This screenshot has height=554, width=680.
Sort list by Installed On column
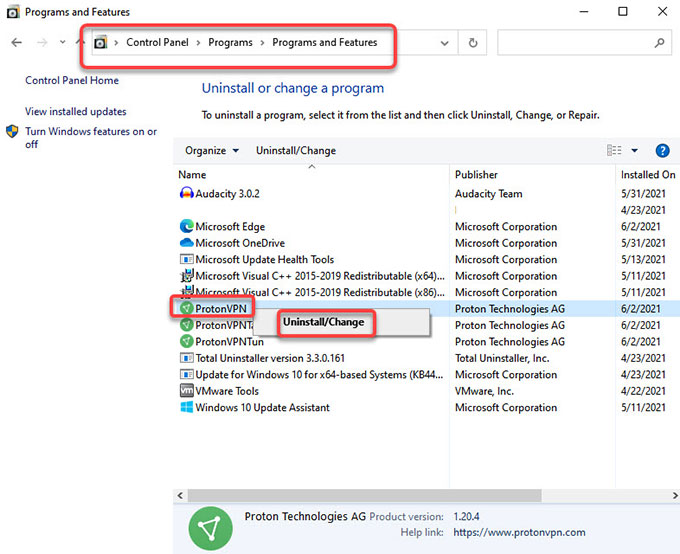click(x=648, y=175)
